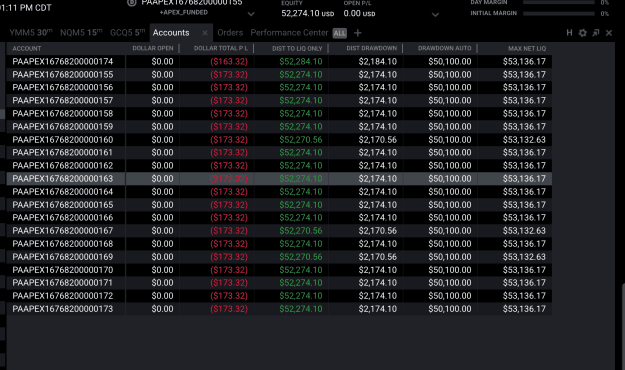The height and width of the screenshot is (370, 625).
Task: Select account PAAPEX16768200000168 row
Action: [x=279, y=244]
